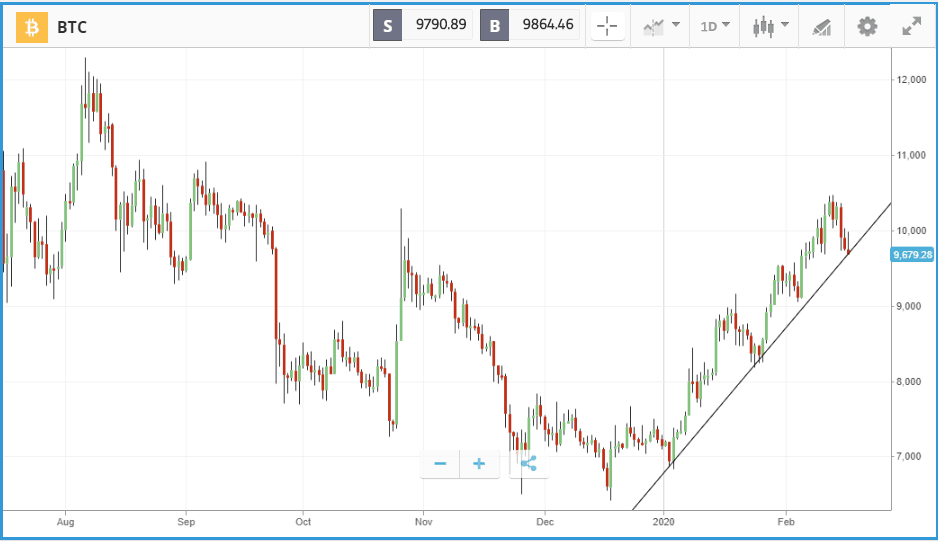
Task: Click the Bitcoin logo icon
Action: click(x=32, y=27)
